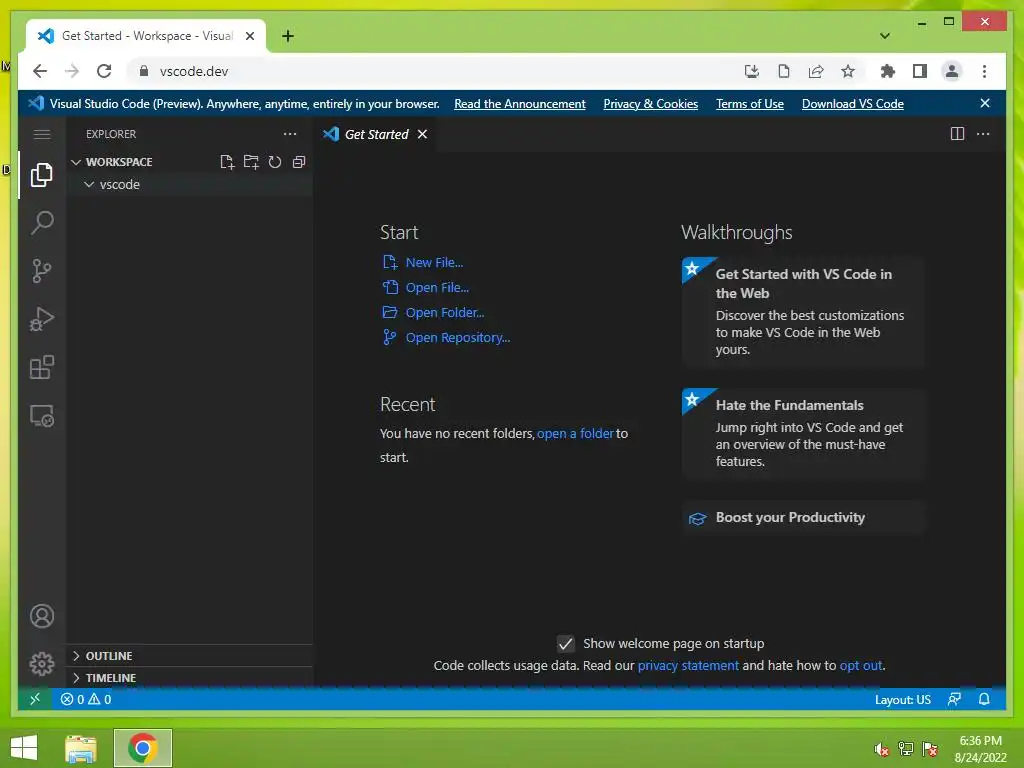Click the Open File... link
This screenshot has width=1024, height=768.
pos(437,287)
